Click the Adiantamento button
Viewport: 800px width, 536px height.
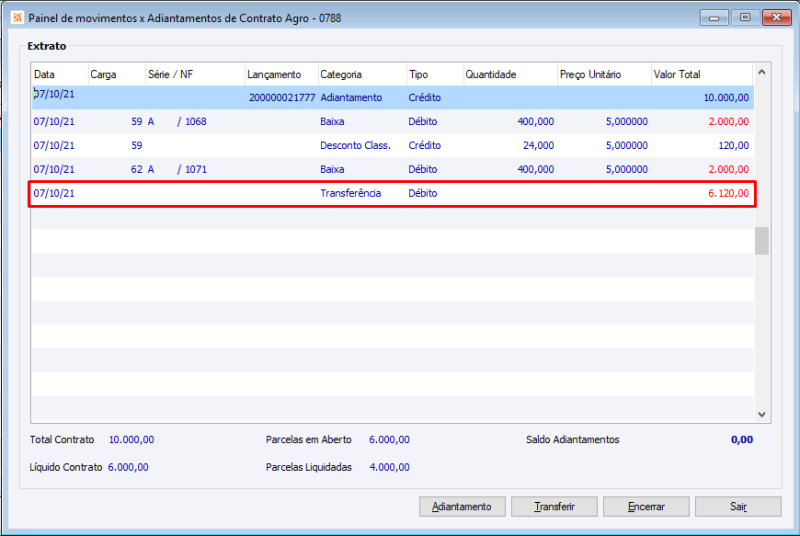pos(462,506)
